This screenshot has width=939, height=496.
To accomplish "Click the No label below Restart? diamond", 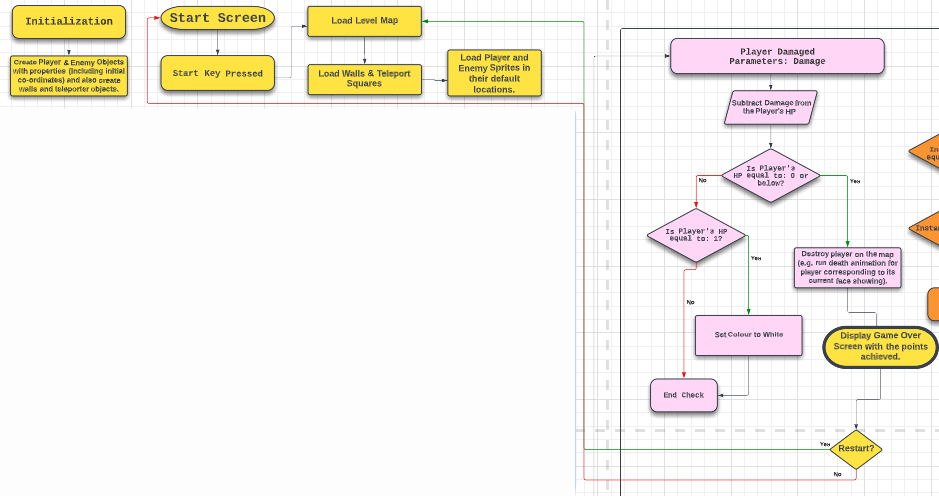I will click(837, 473).
